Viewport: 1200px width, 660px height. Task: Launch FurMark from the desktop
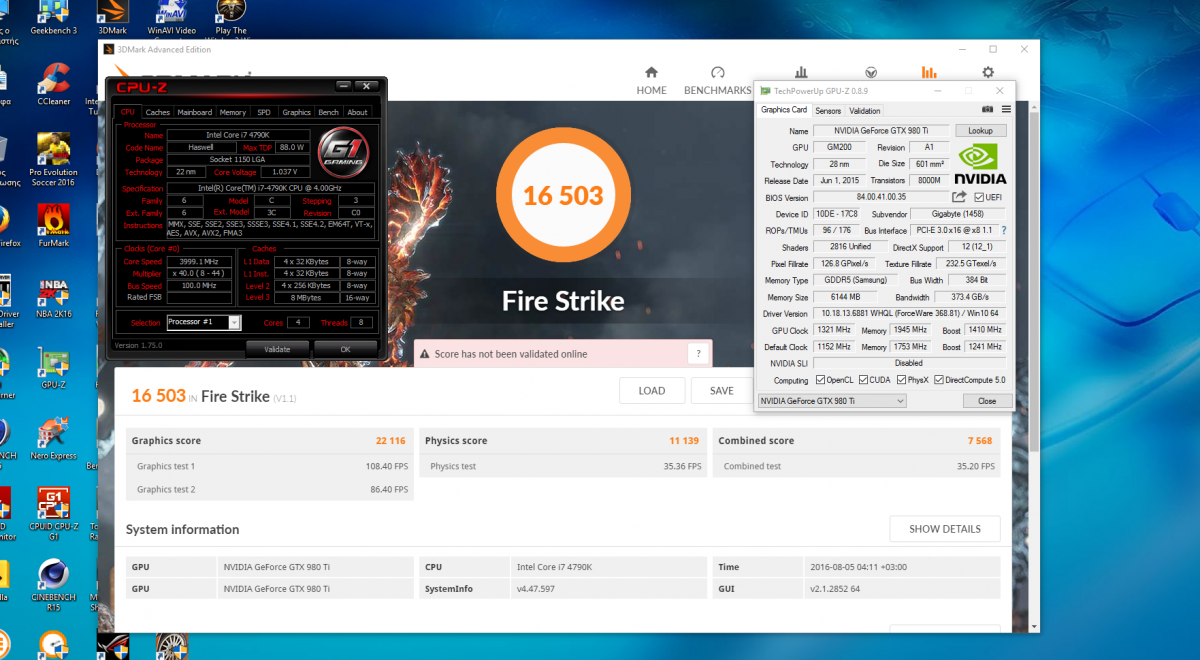(53, 225)
